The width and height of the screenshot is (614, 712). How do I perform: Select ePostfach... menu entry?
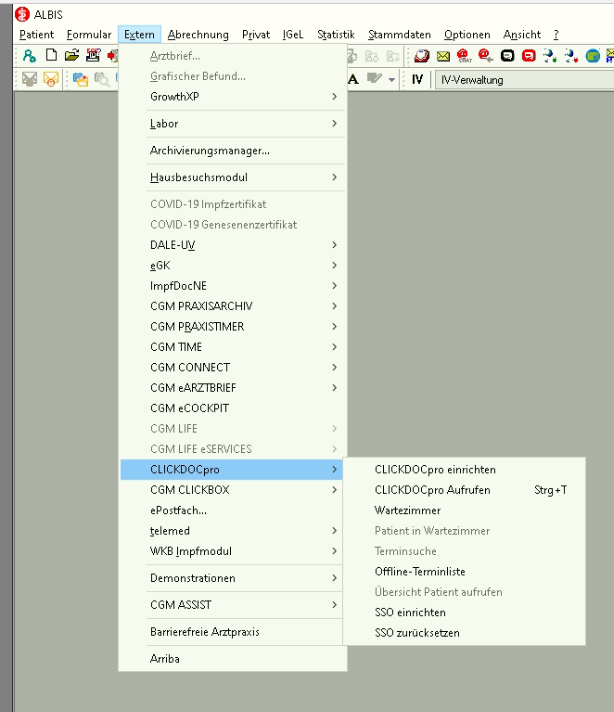[x=233, y=510]
